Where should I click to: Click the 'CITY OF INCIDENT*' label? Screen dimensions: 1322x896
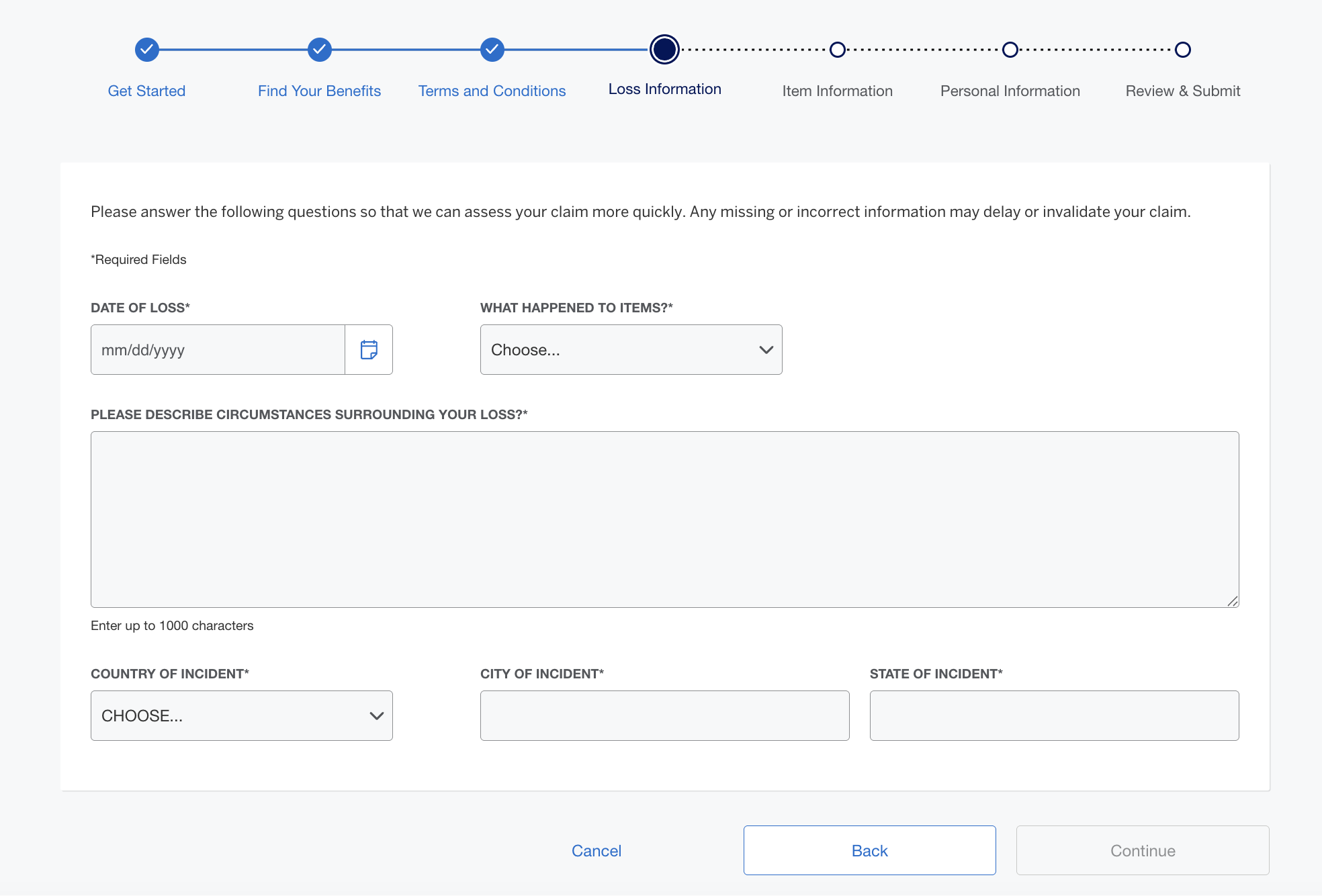pos(542,674)
